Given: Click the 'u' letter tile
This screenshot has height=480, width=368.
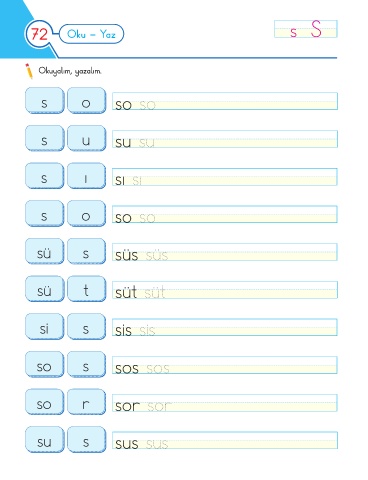Looking at the screenshot, I should (x=86, y=139).
